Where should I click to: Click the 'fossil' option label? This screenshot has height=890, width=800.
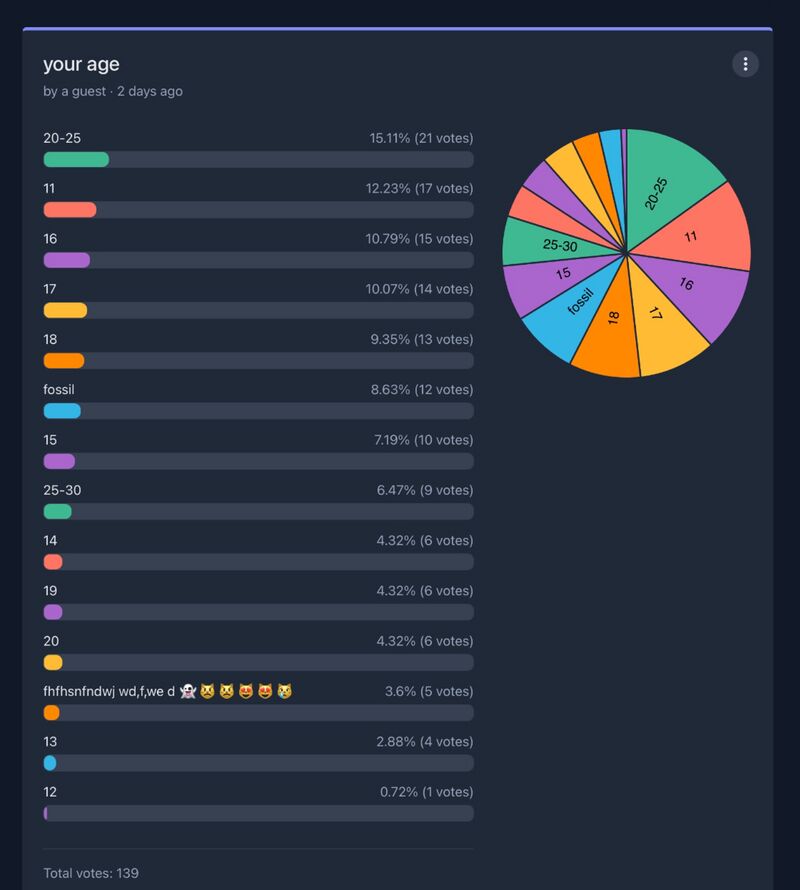(61, 389)
